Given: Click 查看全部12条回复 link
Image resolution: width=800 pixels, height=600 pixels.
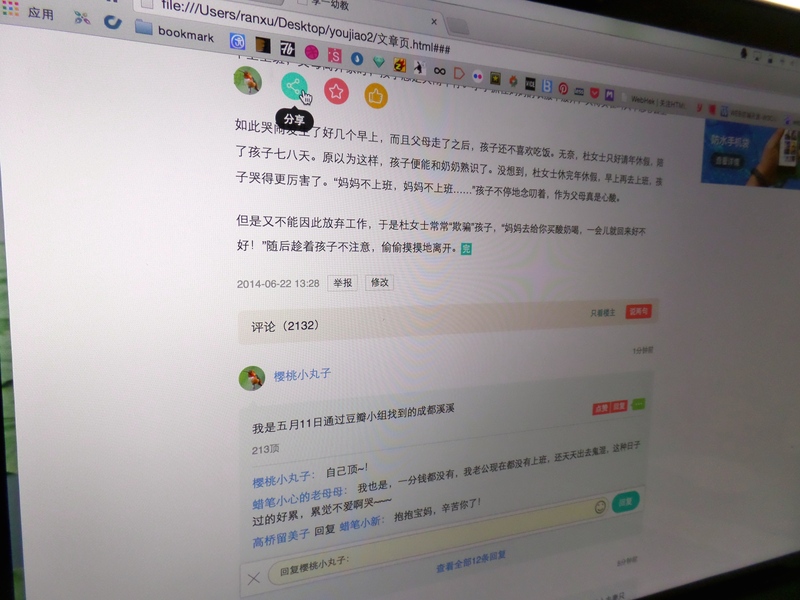Looking at the screenshot, I should pos(471,562).
